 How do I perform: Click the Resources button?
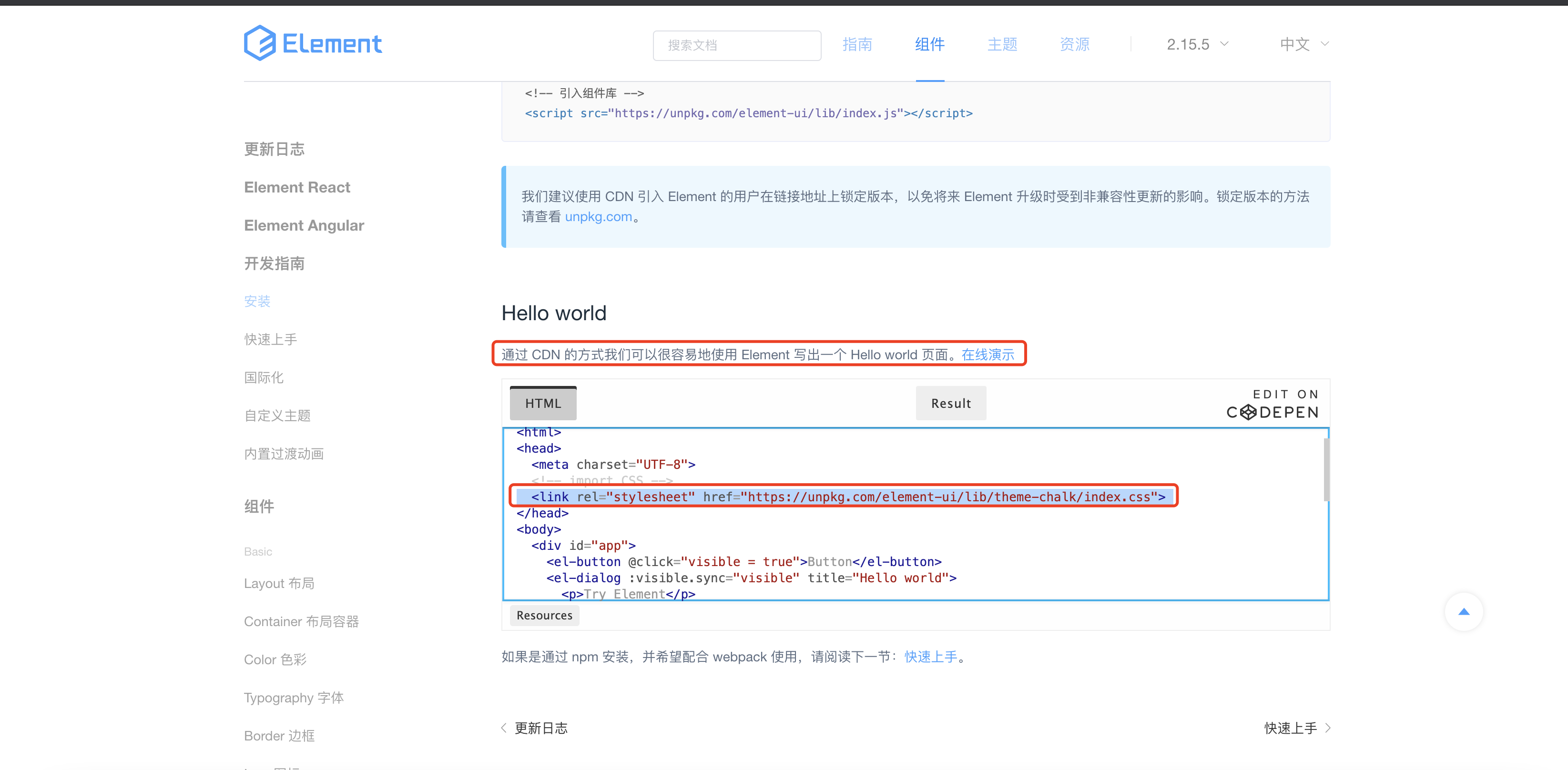pyautogui.click(x=544, y=615)
